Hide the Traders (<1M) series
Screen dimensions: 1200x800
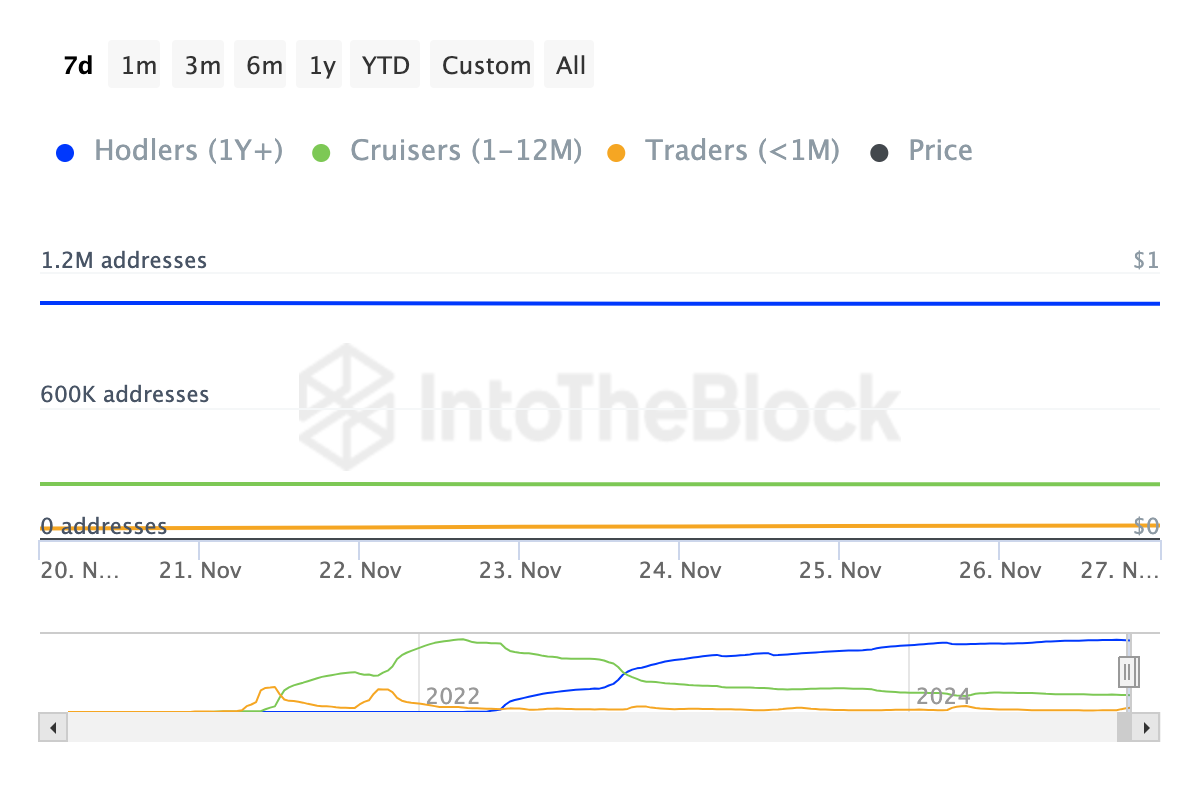[742, 151]
